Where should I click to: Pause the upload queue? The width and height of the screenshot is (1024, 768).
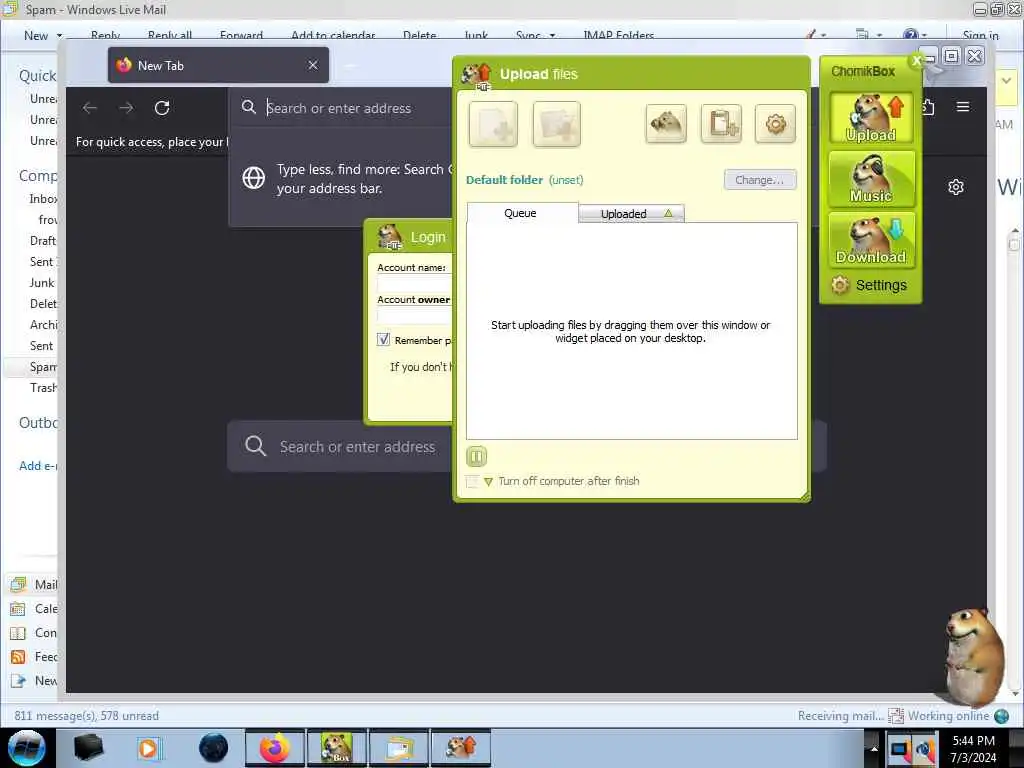click(477, 456)
